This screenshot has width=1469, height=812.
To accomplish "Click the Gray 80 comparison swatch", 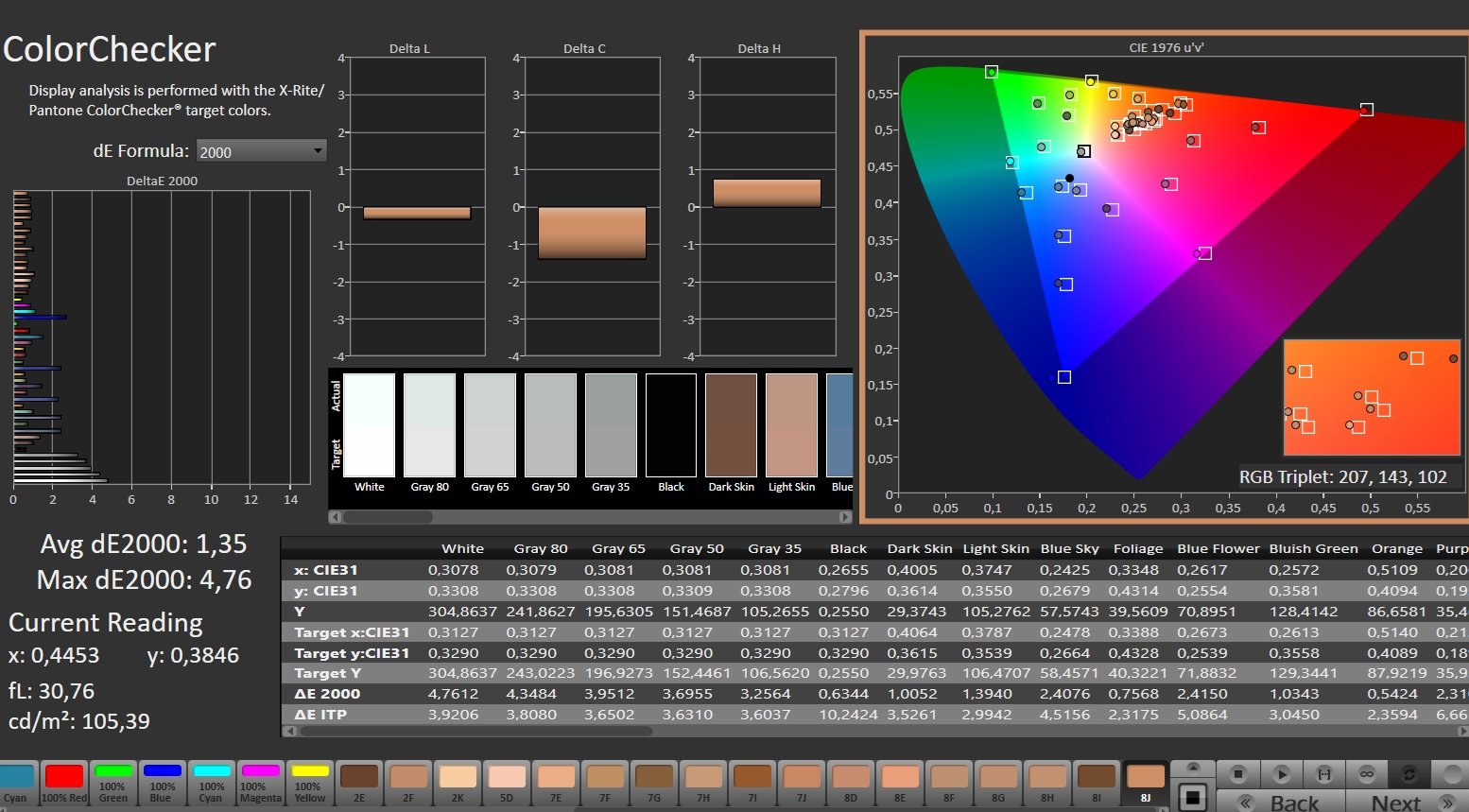I will tap(429, 425).
